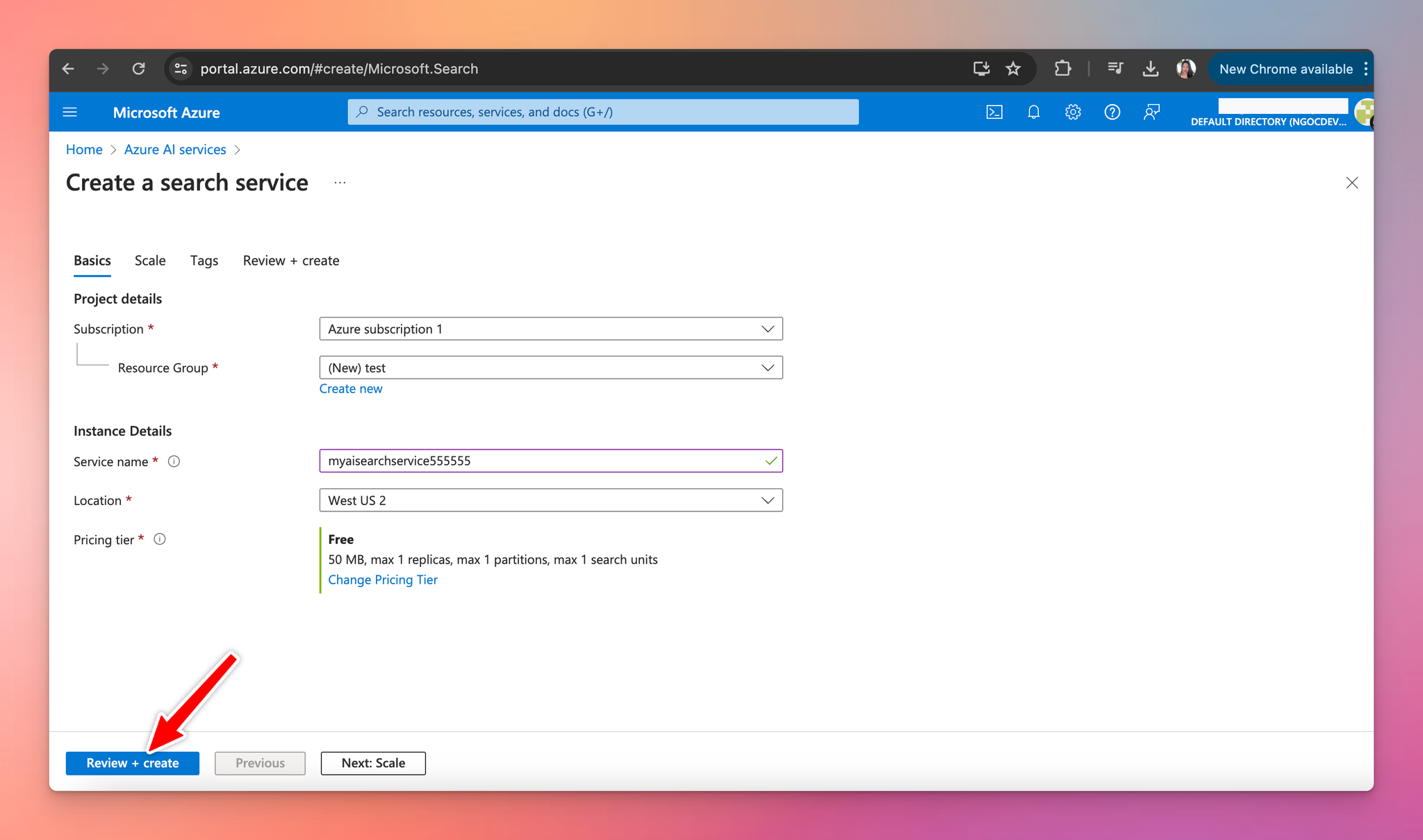
Task: Open the Azure portal hamburger menu
Action: tap(69, 112)
